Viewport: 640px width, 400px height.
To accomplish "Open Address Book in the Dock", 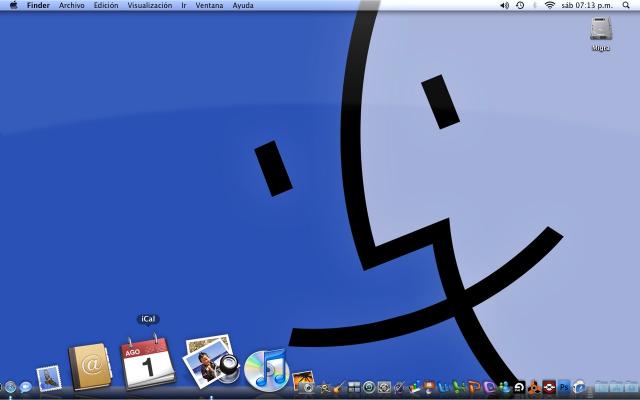I will click(x=90, y=367).
